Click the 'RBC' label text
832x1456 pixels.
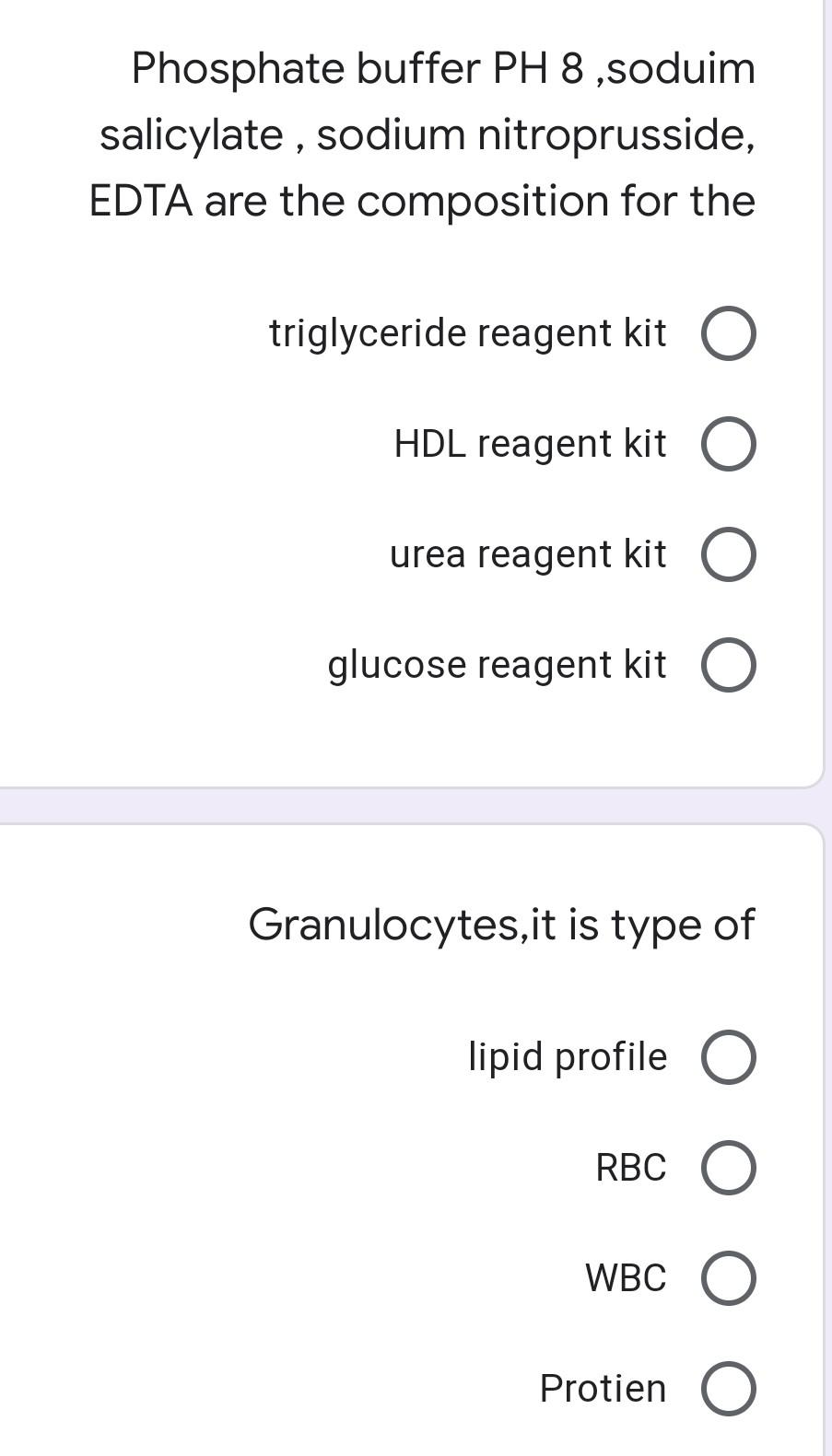pos(631,1168)
